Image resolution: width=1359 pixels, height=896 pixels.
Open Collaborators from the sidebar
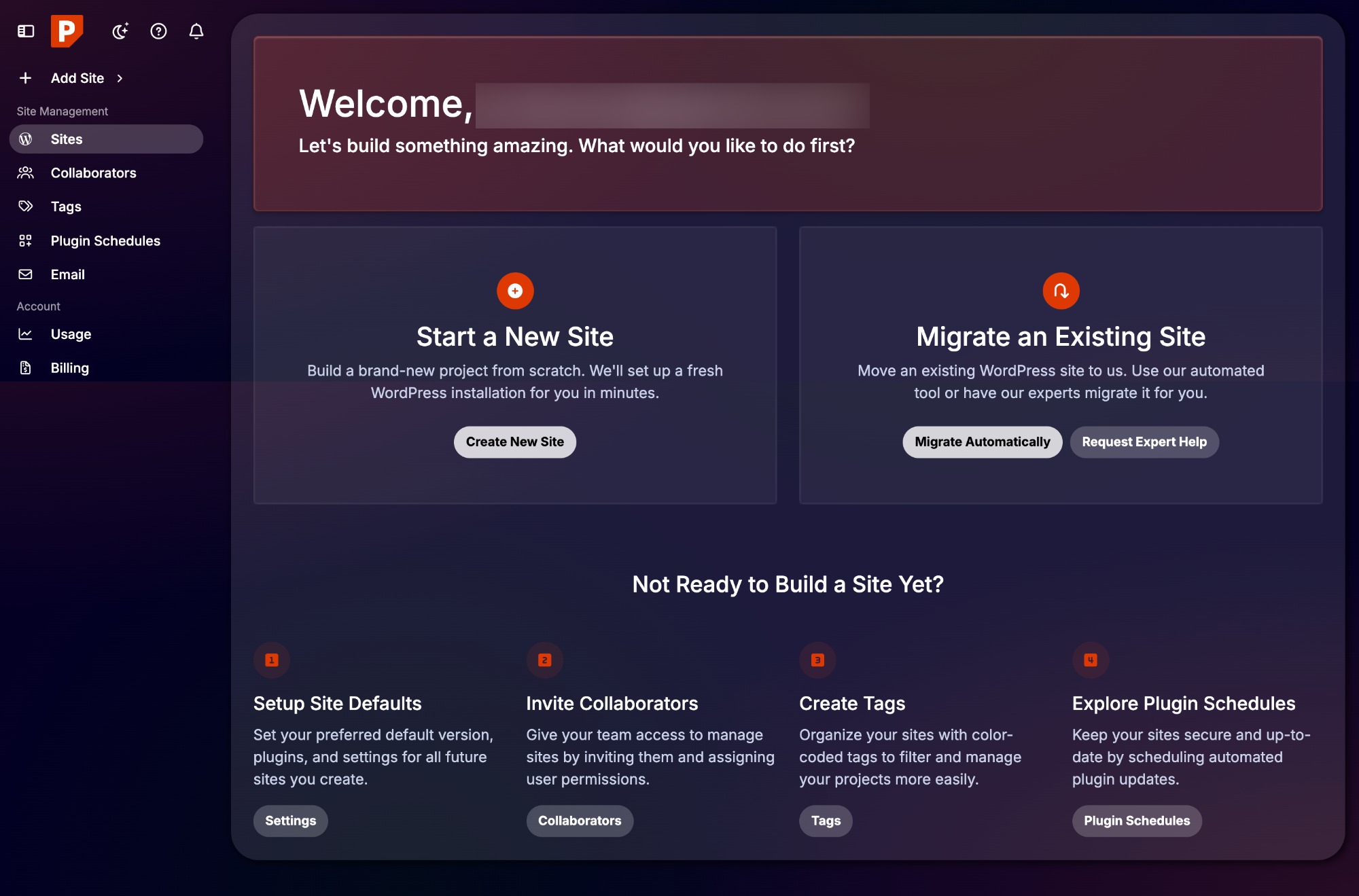pos(93,173)
